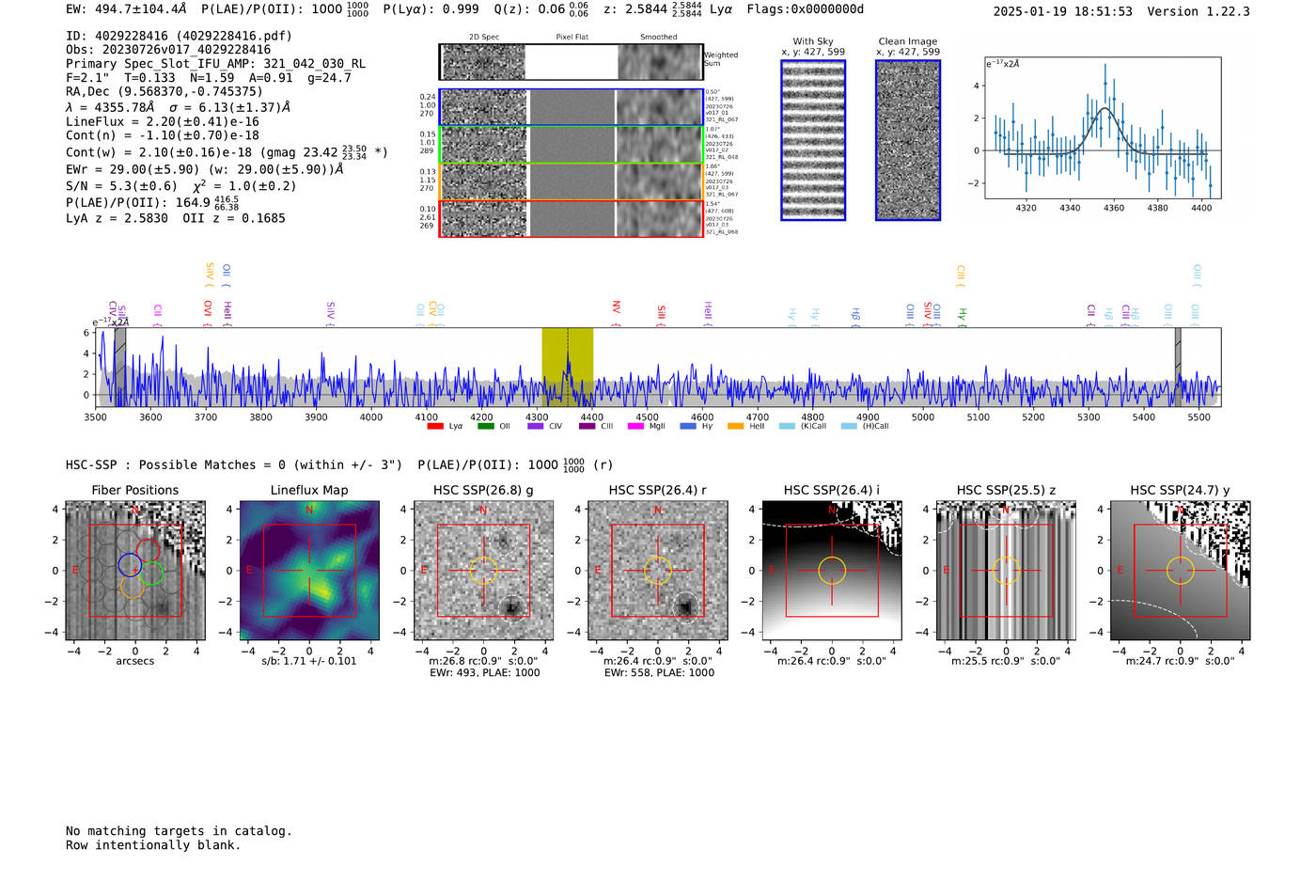1316x896 pixels.
Task: Click the P(LAE)/P(OII): 164.9 line
Action: (x=152, y=202)
